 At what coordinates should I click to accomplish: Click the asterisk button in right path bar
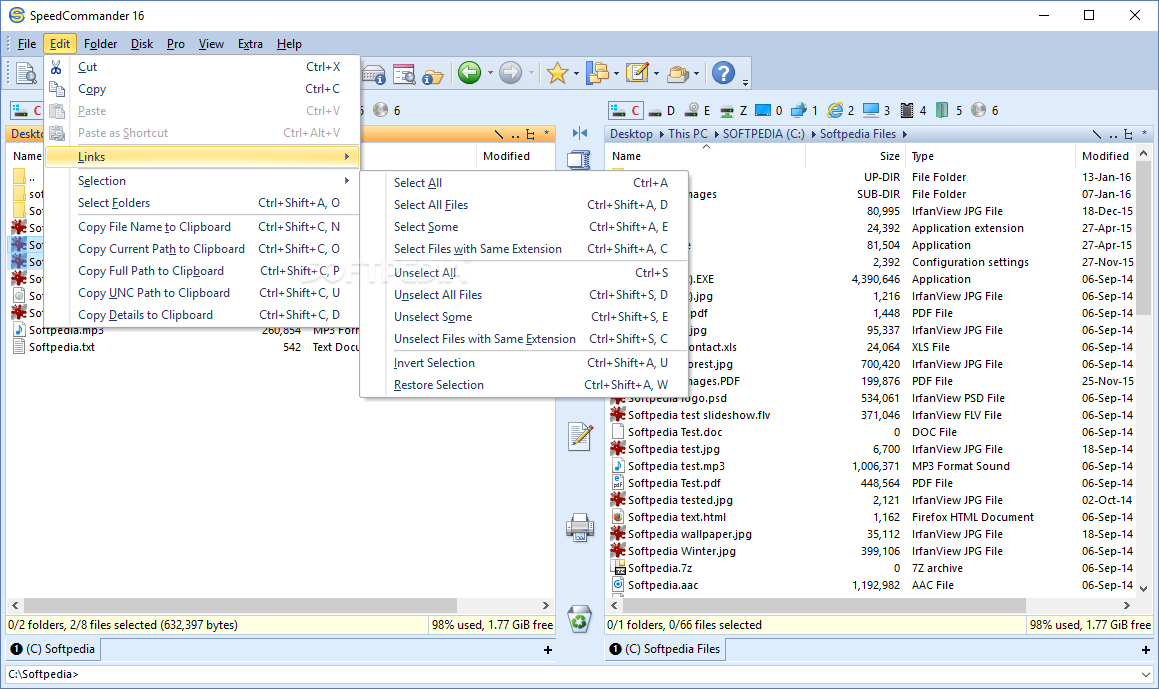[x=1143, y=134]
